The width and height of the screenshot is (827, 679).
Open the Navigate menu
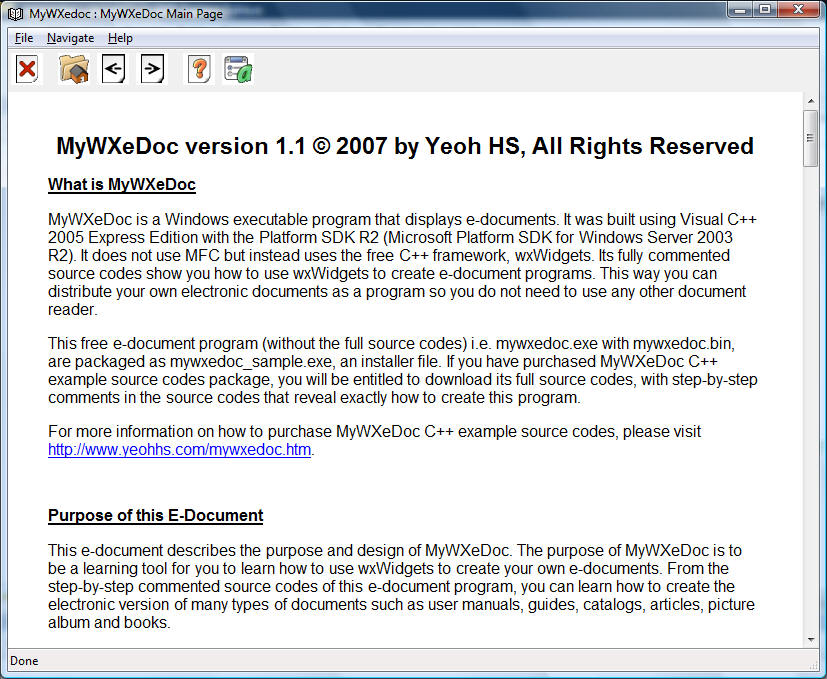(x=70, y=38)
